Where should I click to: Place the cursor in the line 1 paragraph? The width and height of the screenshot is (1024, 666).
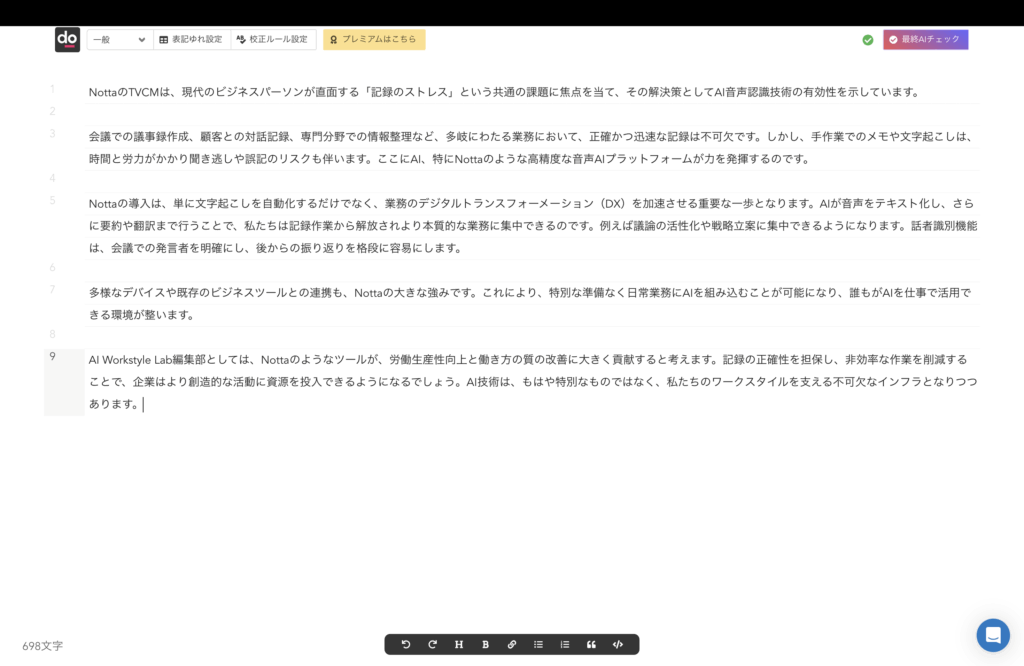click(500, 92)
